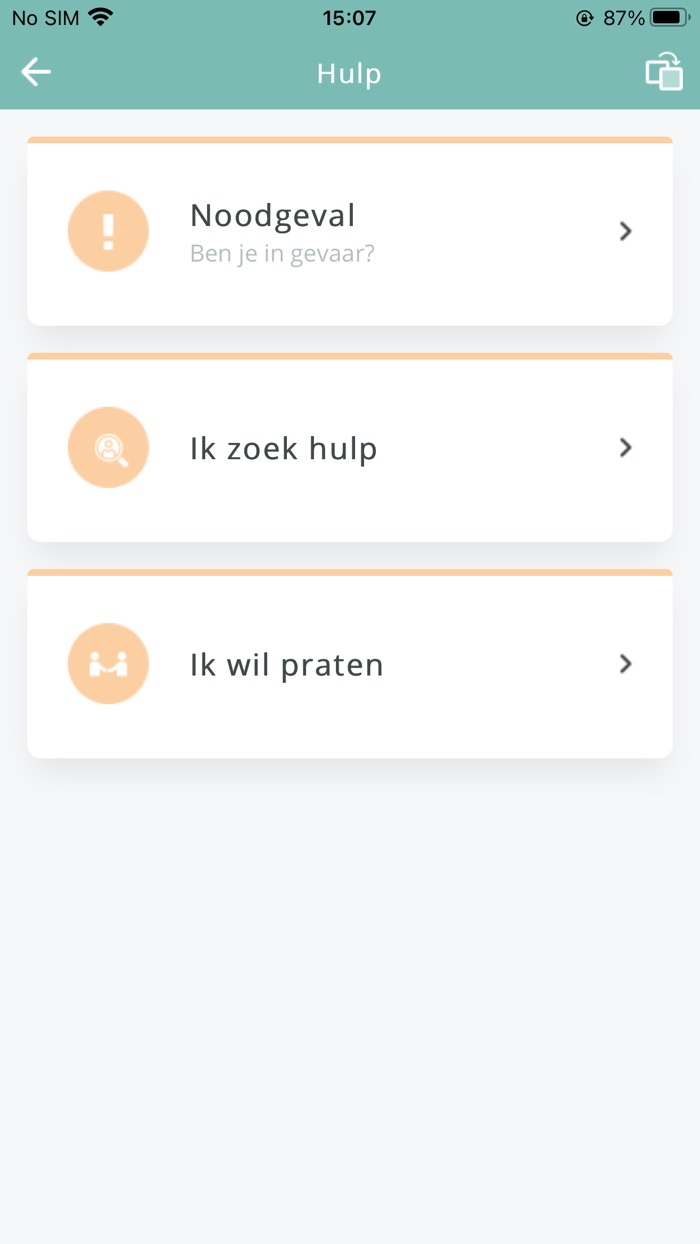Viewport: 700px width, 1244px height.
Task: Tap the back arrow in the header
Action: point(36,72)
